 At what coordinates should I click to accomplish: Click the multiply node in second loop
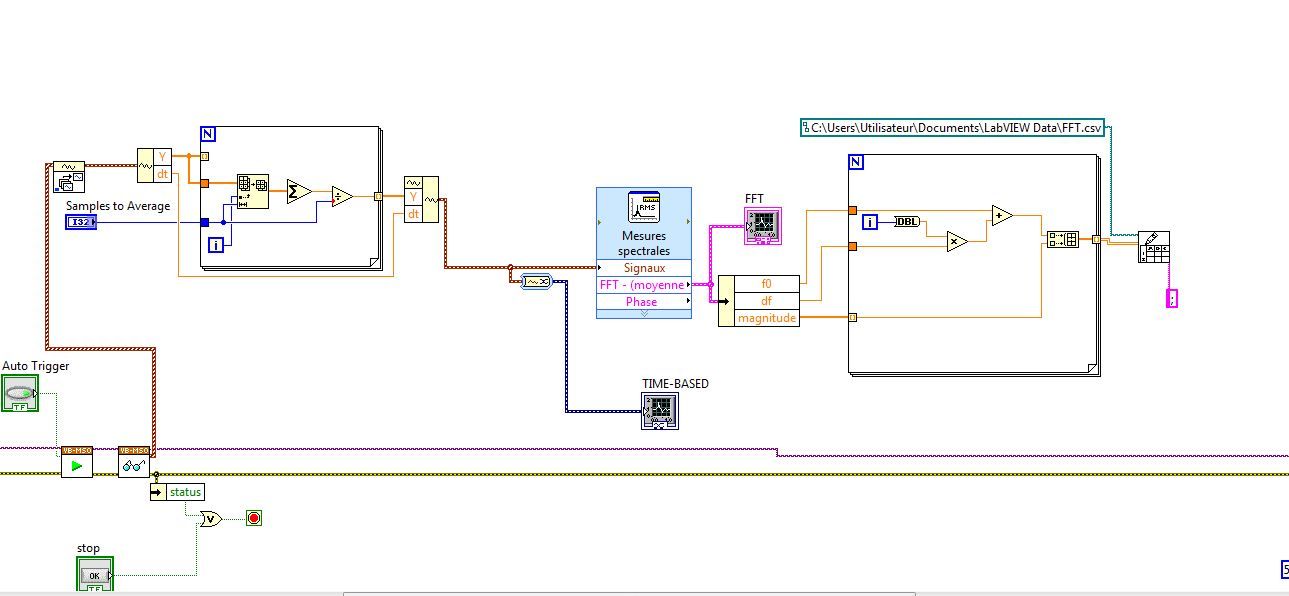[x=956, y=241]
